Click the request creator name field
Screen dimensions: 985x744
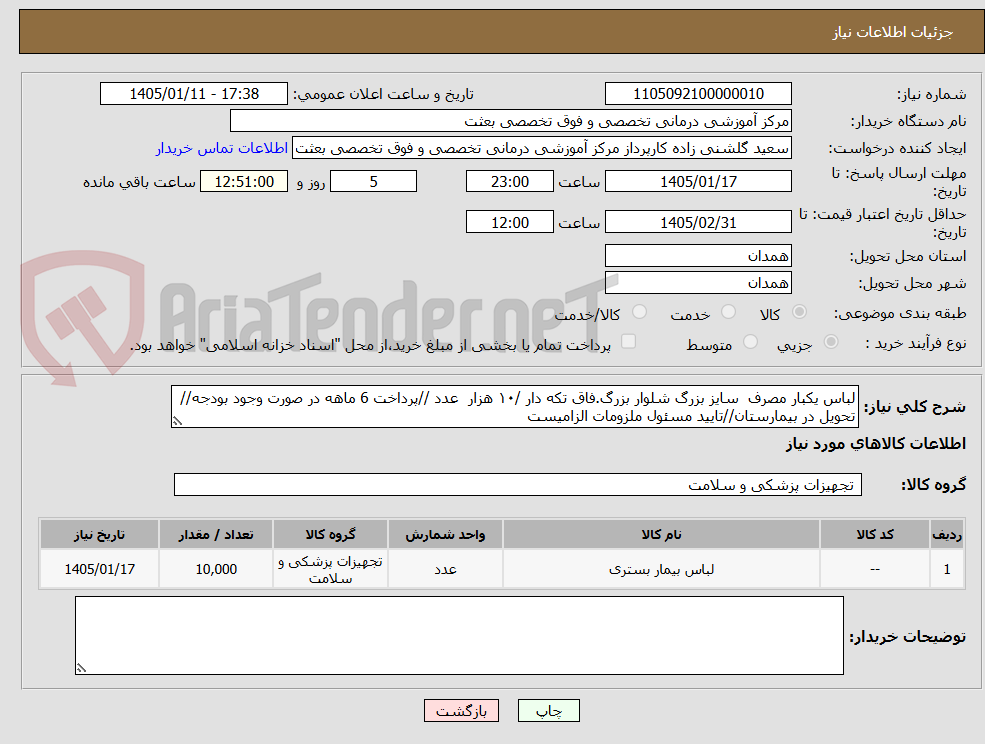pos(541,148)
